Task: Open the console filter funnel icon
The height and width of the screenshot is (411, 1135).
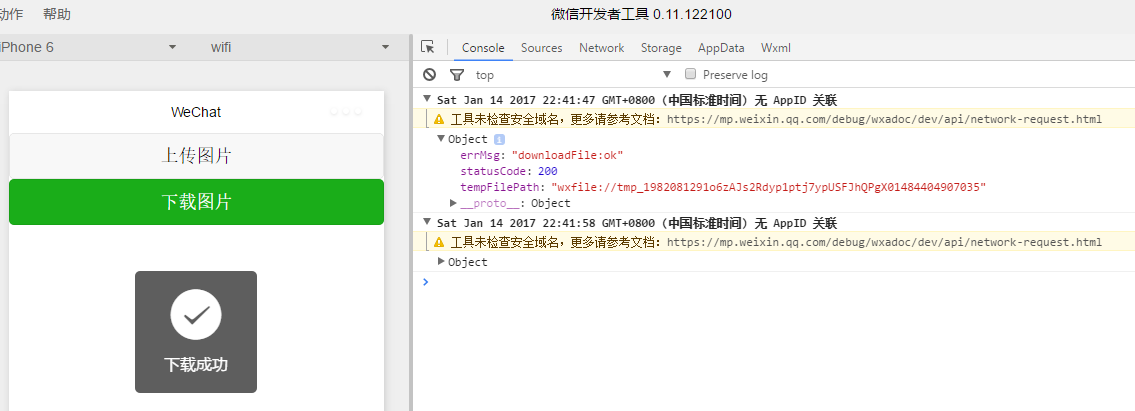Action: click(x=457, y=75)
